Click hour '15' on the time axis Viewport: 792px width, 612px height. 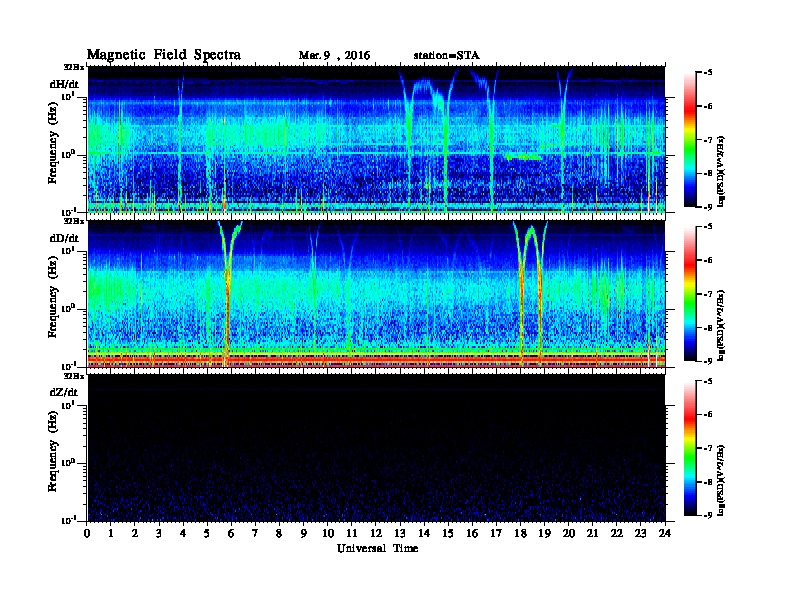pyautogui.click(x=448, y=533)
